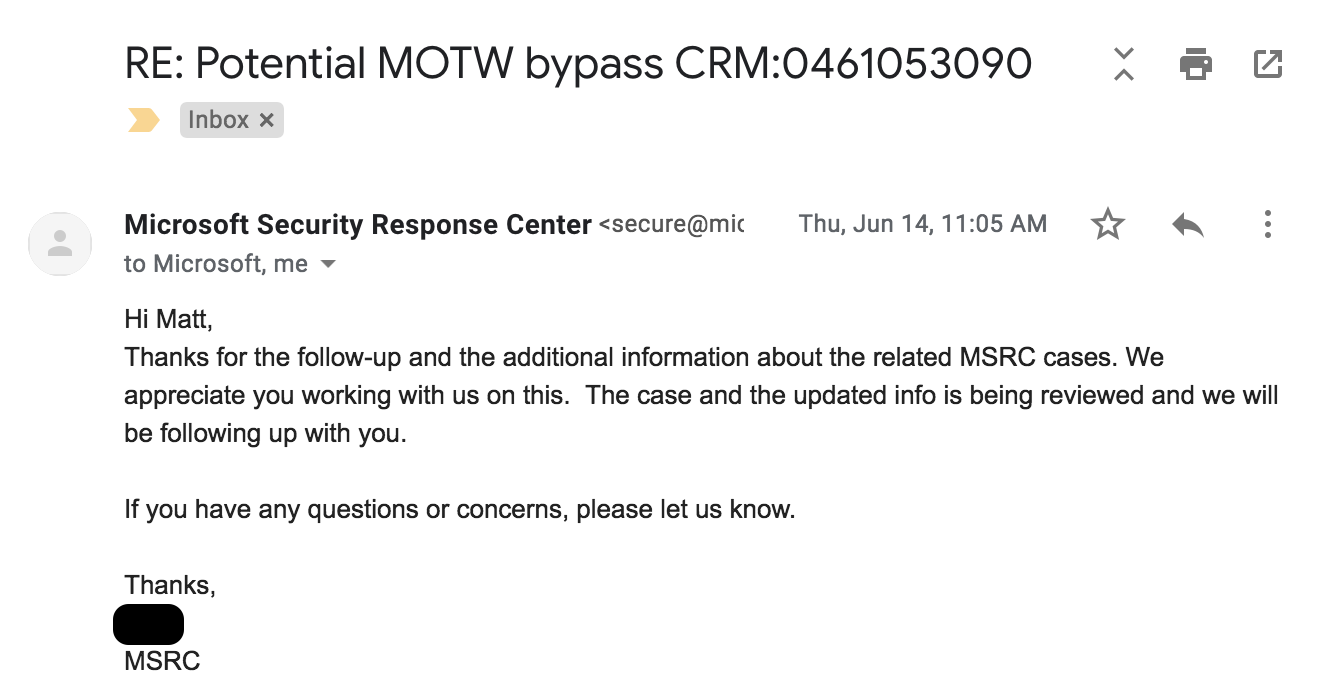The height and width of the screenshot is (684, 1318).
Task: Click the Thu, Jun 14 timestamp
Action: [x=922, y=225]
